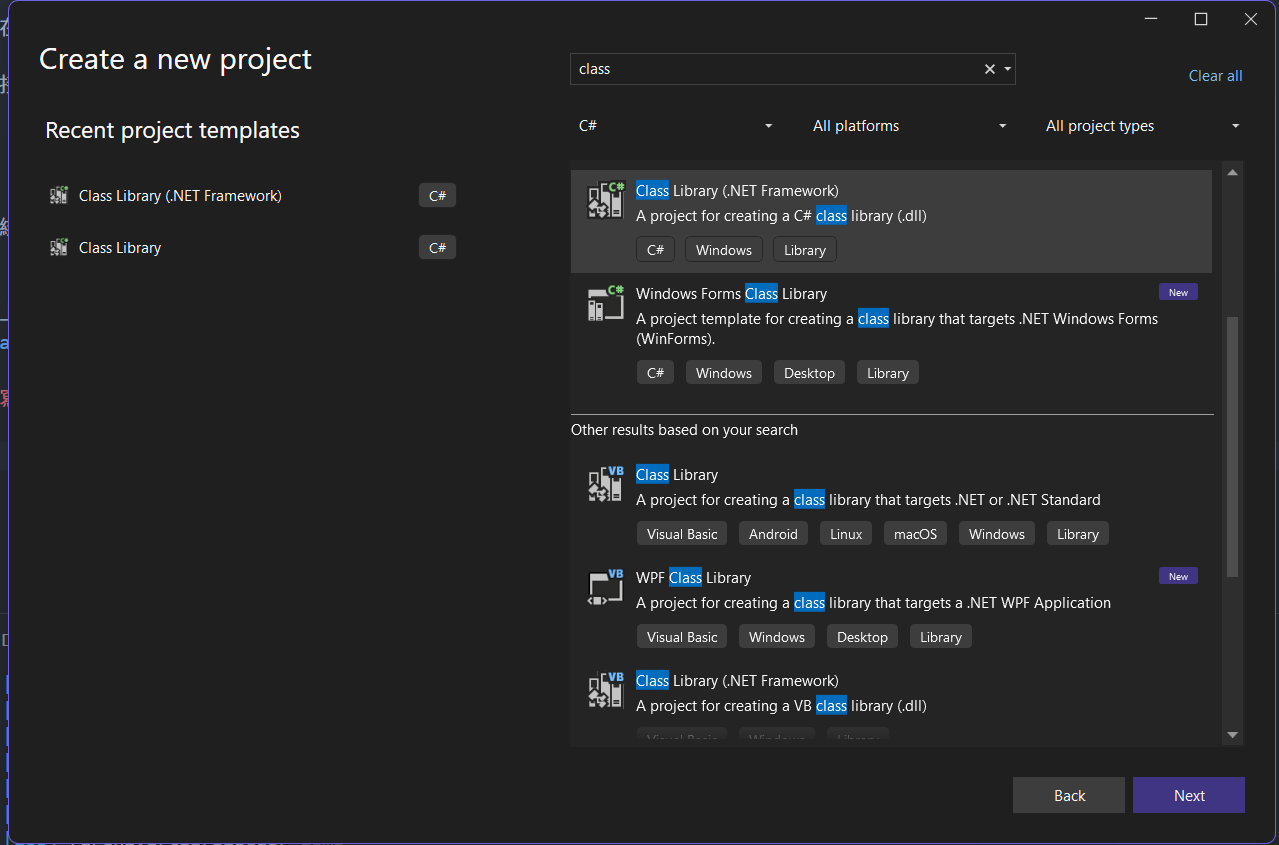Click the Clear all link
Viewport: 1279px width, 845px height.
(1215, 76)
